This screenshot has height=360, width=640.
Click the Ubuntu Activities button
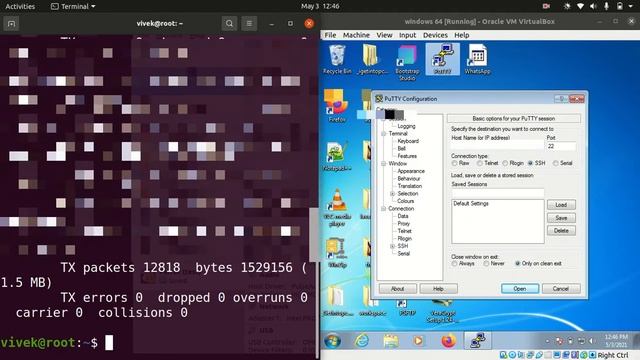point(20,6)
